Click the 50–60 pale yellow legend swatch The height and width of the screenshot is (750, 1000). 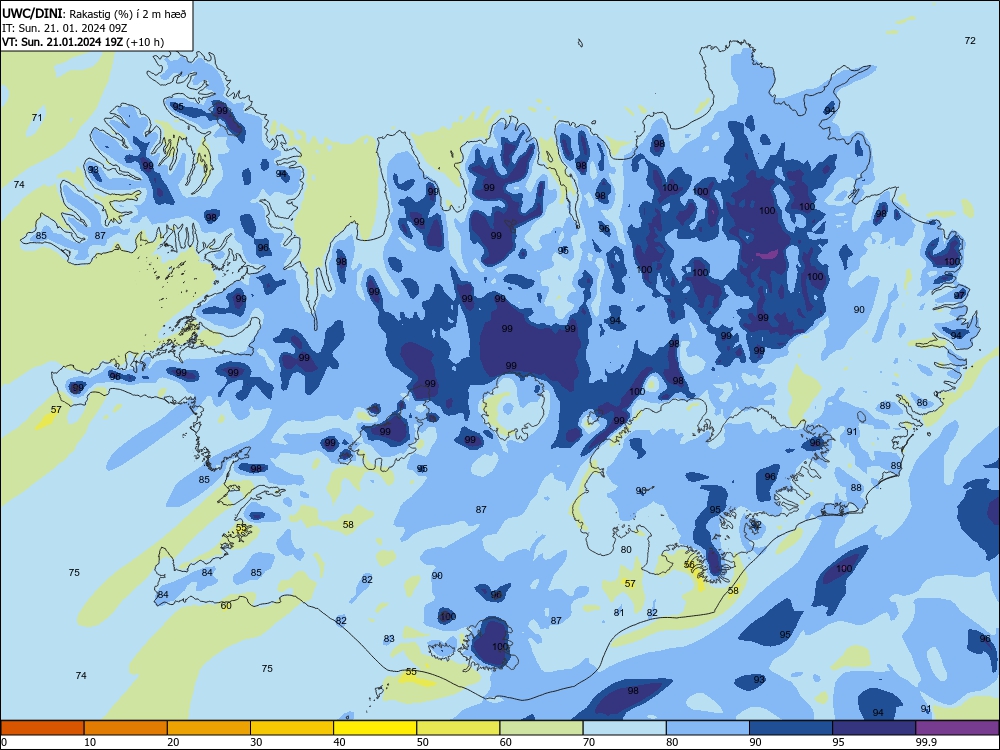point(459,728)
